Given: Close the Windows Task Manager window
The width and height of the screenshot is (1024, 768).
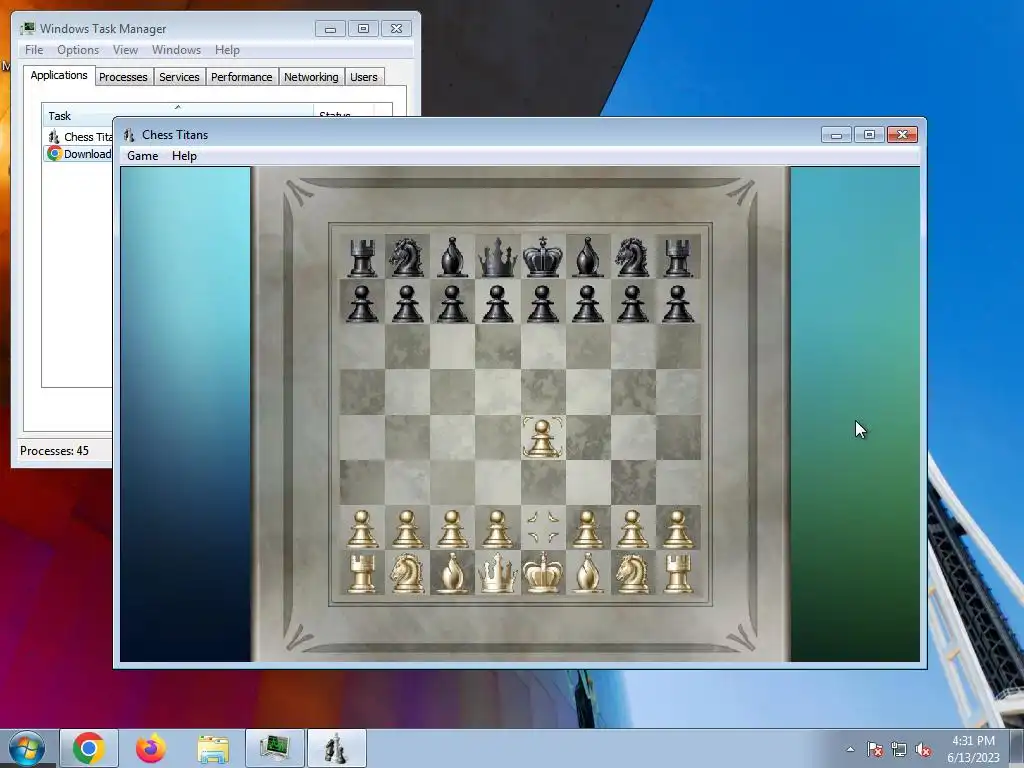Looking at the screenshot, I should pos(396,29).
